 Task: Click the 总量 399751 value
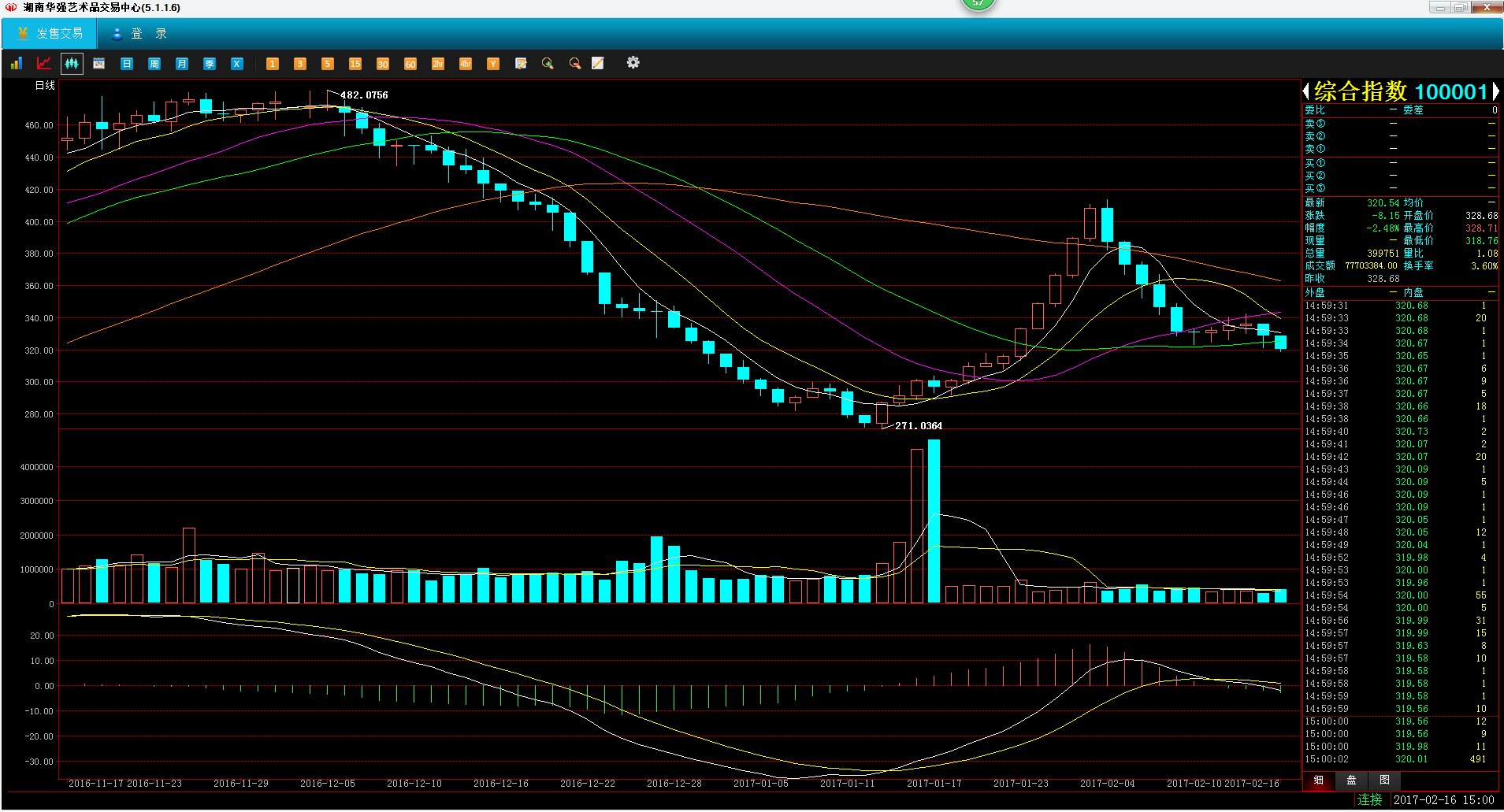(1383, 254)
